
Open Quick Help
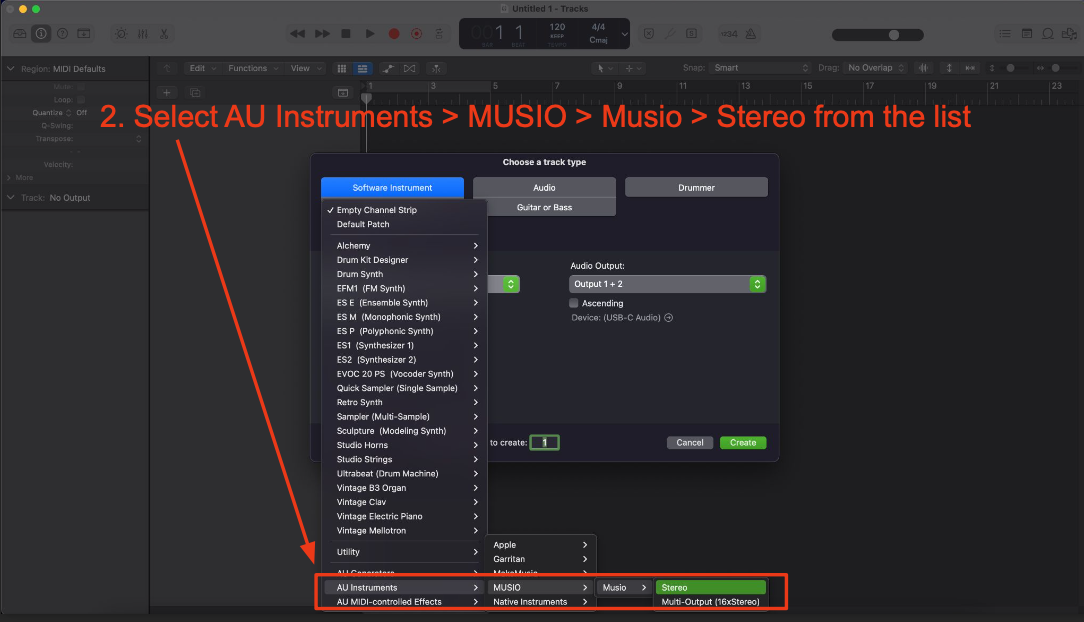point(62,33)
